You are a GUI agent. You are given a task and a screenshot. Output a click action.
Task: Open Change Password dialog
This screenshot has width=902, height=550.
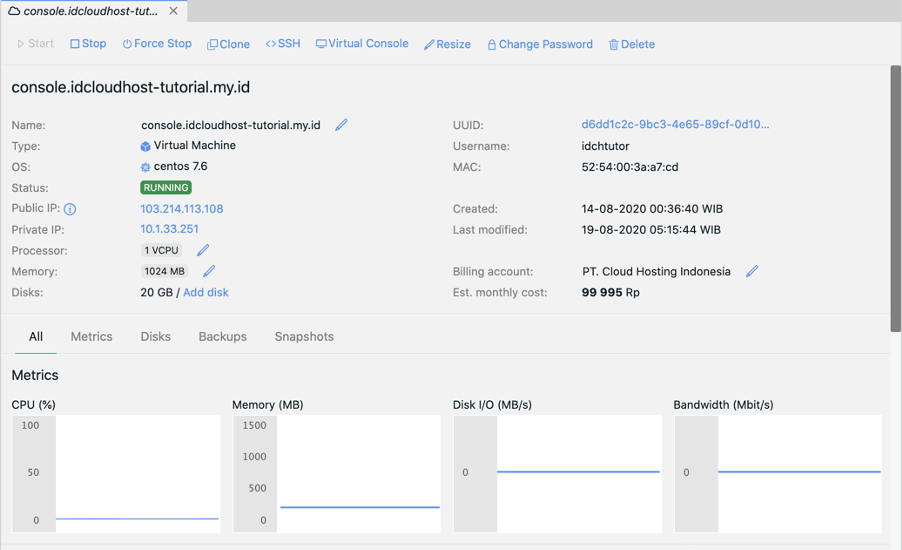pos(540,44)
